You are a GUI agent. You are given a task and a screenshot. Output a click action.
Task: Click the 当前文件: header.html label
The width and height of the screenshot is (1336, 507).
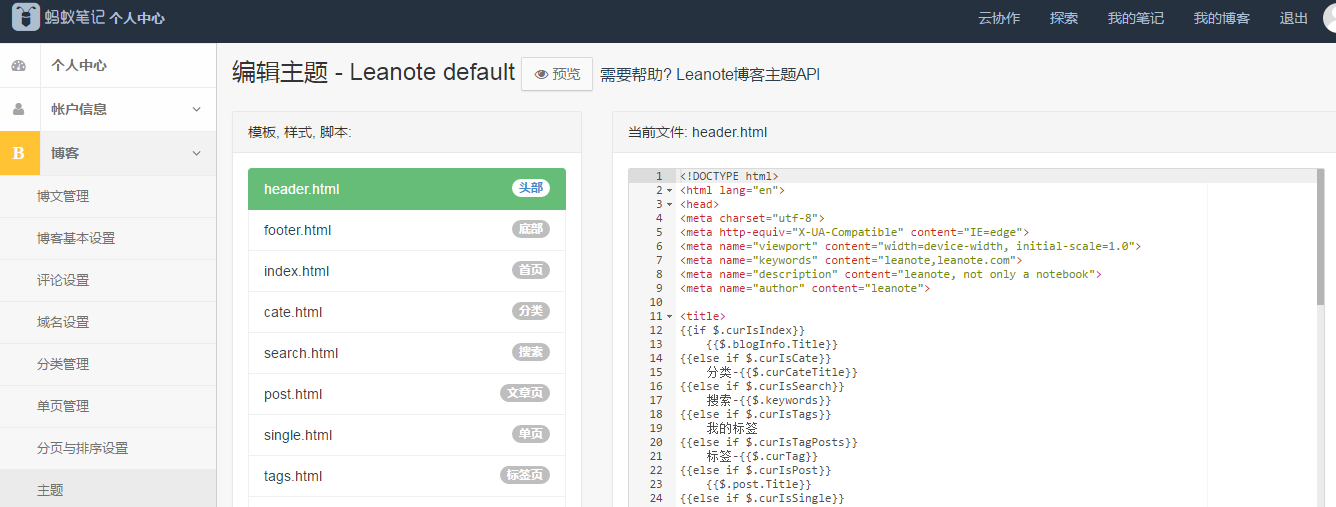point(698,132)
